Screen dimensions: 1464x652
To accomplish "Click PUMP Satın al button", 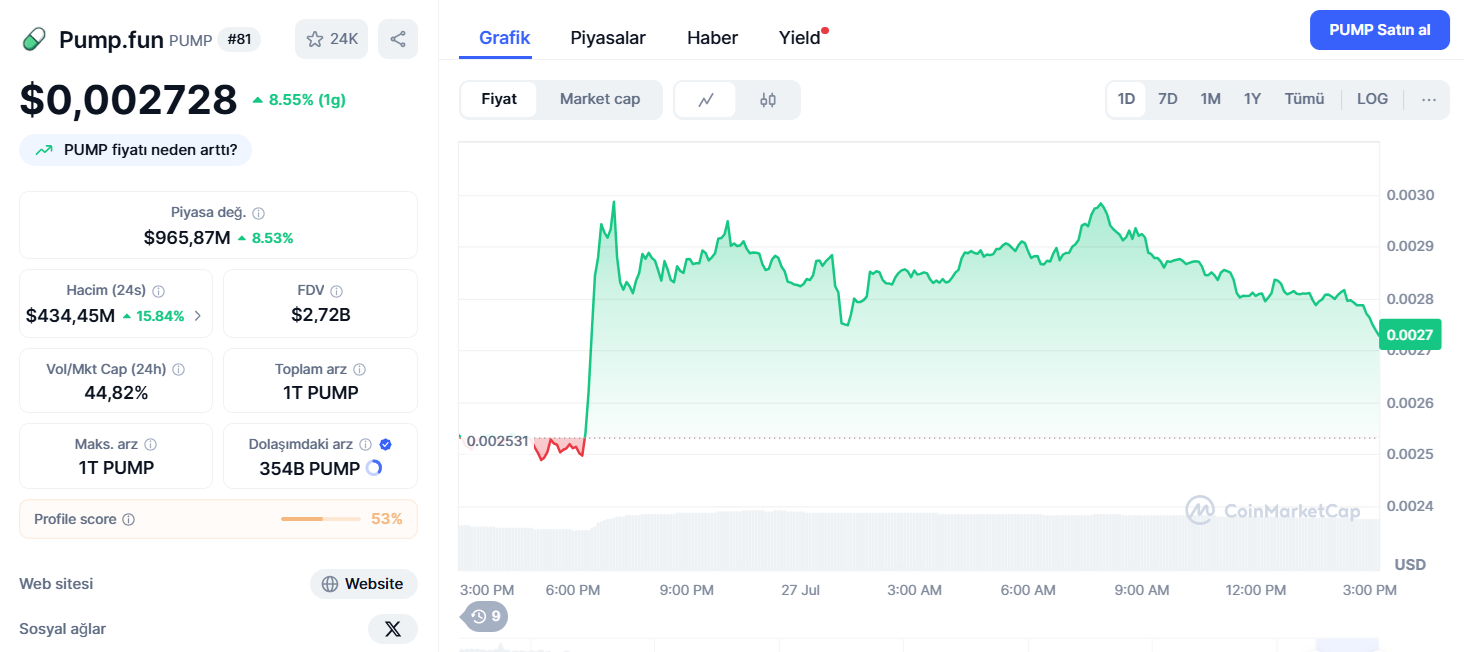I will click(1380, 30).
